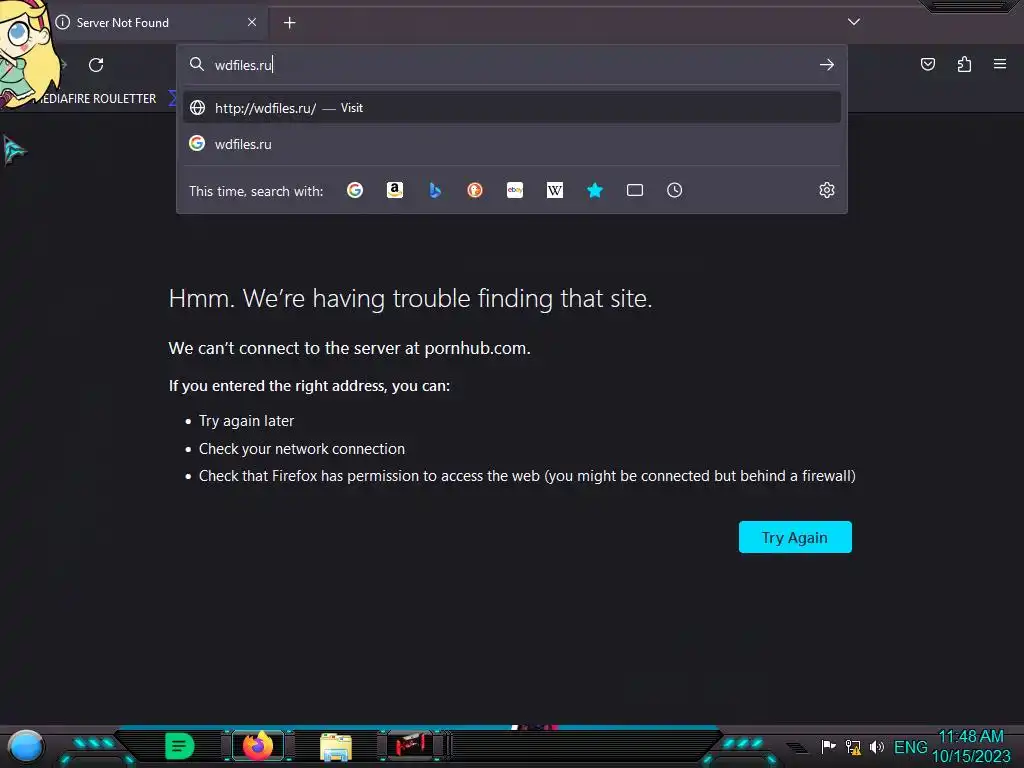Click the Action Center flag tray icon
This screenshot has width=1024, height=768.
coord(828,746)
